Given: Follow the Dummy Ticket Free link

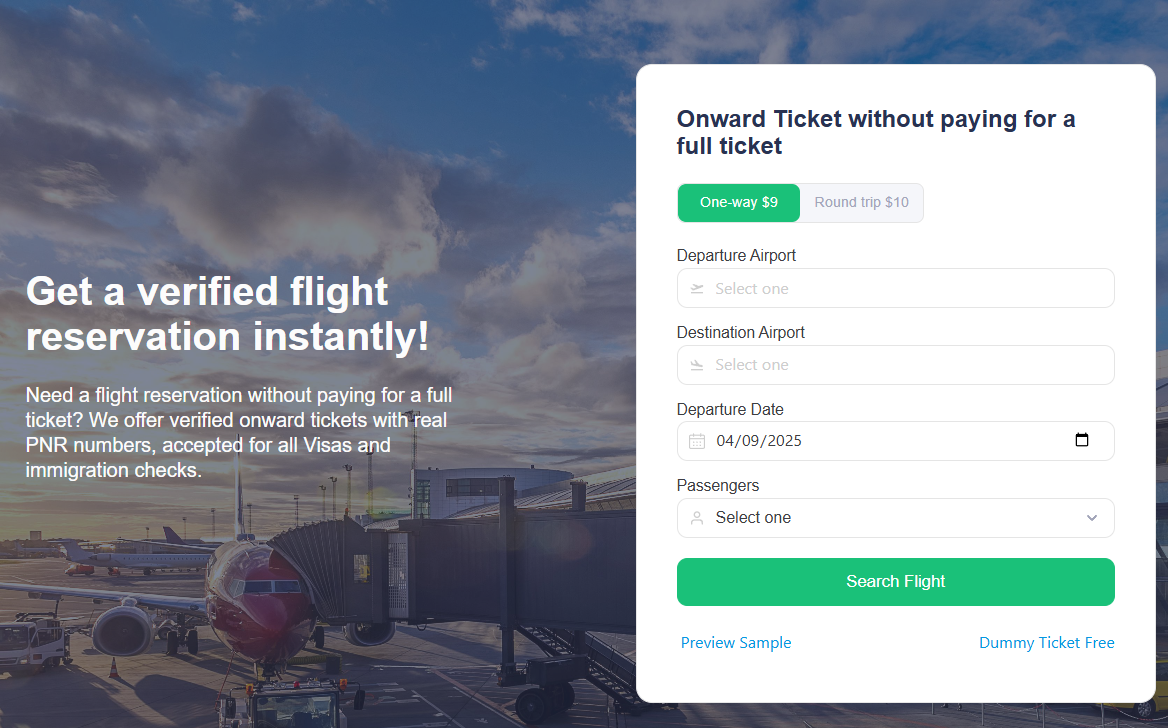Looking at the screenshot, I should (x=1046, y=643).
